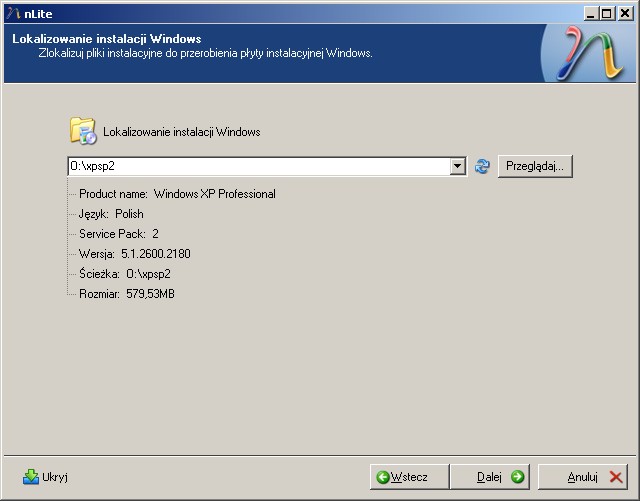Click the green download arrow Ukryj icon

pos(31,477)
